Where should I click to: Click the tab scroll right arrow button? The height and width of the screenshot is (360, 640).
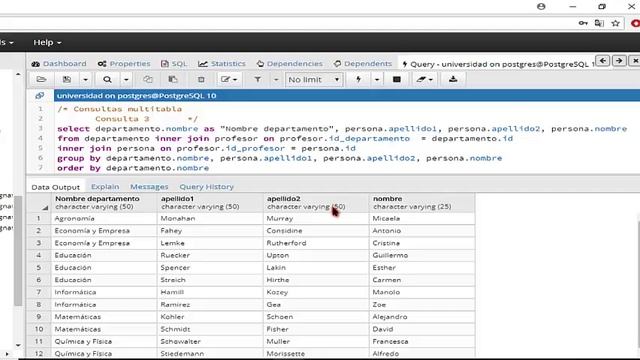tap(619, 61)
